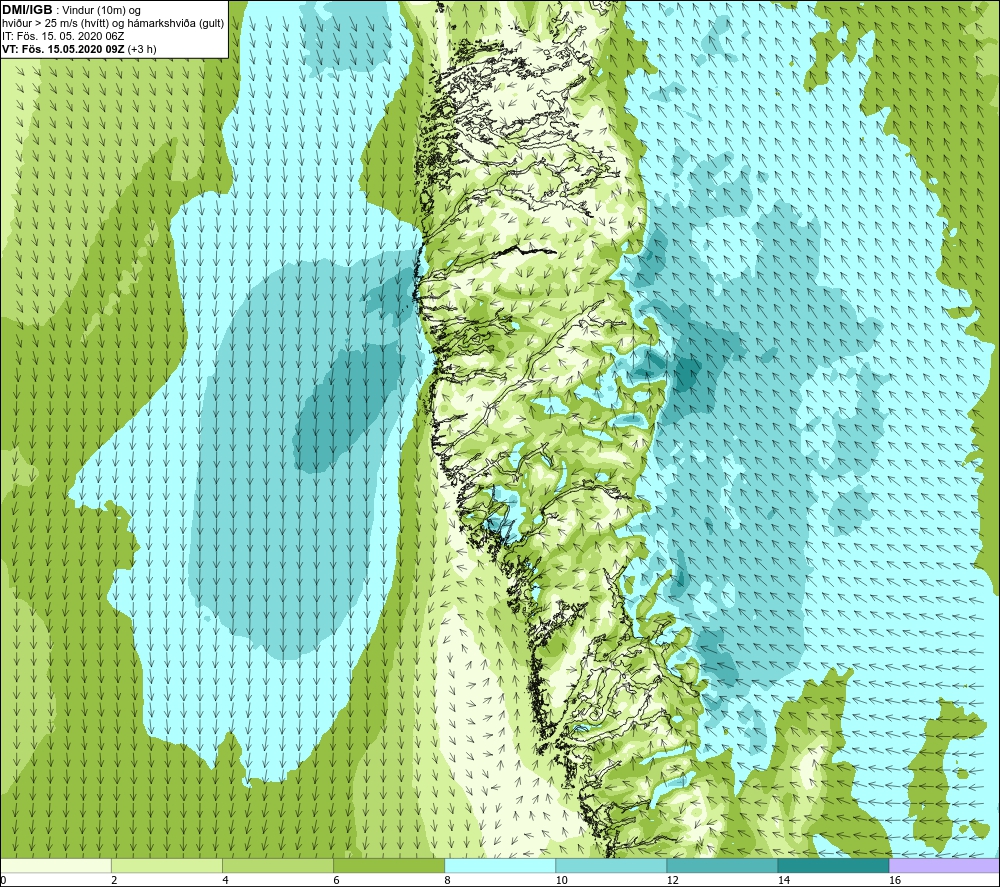Click the 'DMI/IGB : Vindur (10m) og' title line

pyautogui.click(x=71, y=10)
